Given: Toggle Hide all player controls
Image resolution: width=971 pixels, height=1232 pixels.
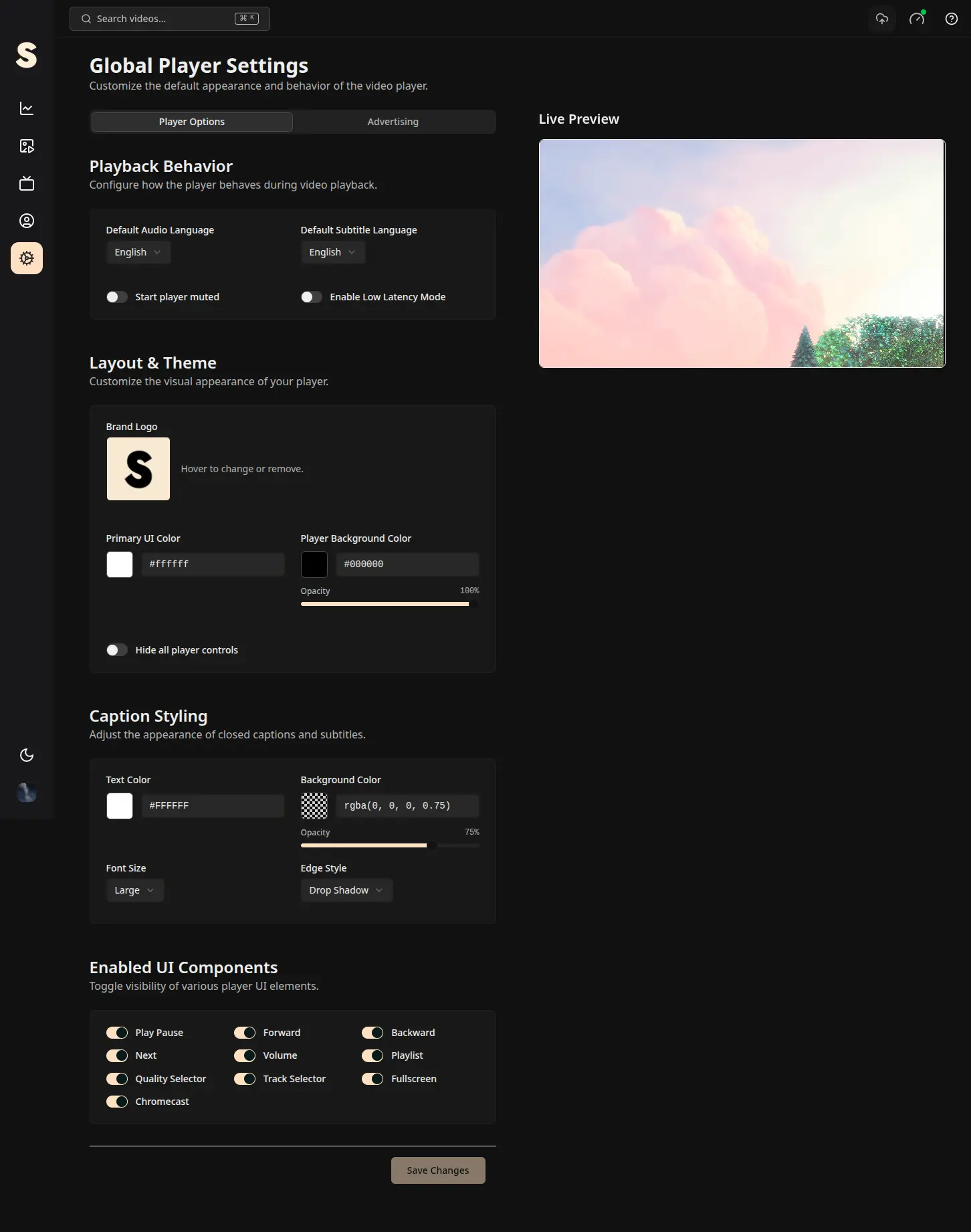Looking at the screenshot, I should [x=117, y=650].
